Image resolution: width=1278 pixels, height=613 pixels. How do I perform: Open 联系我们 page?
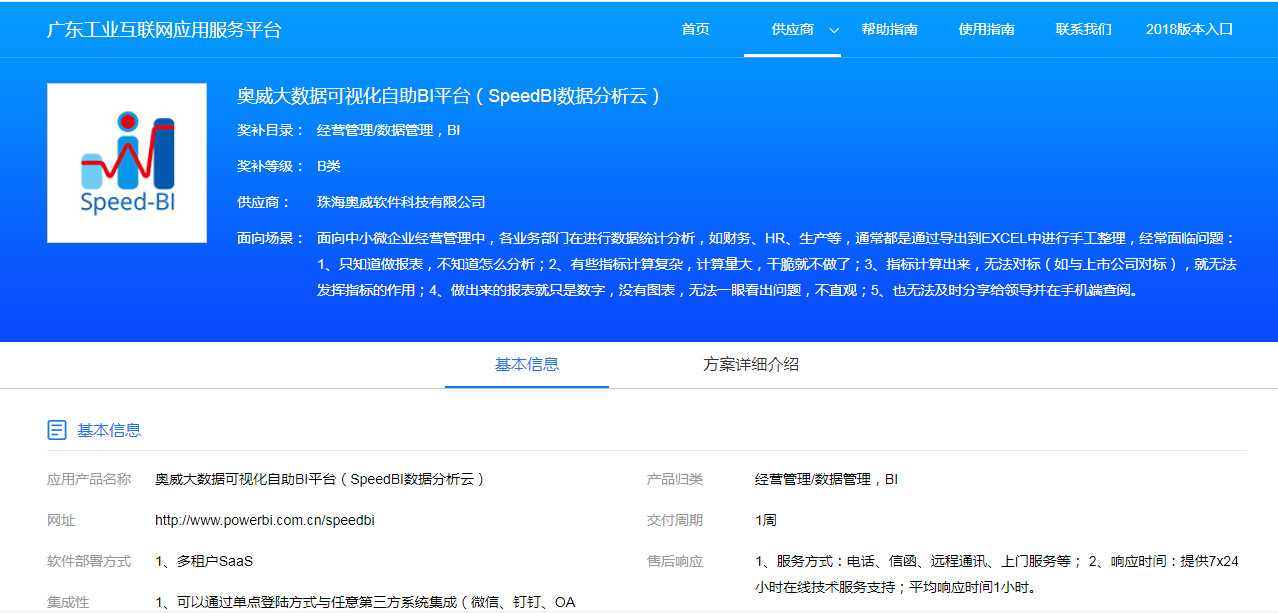tap(1083, 29)
